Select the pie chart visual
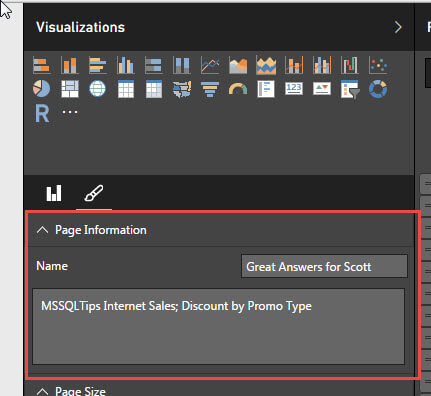 point(42,89)
